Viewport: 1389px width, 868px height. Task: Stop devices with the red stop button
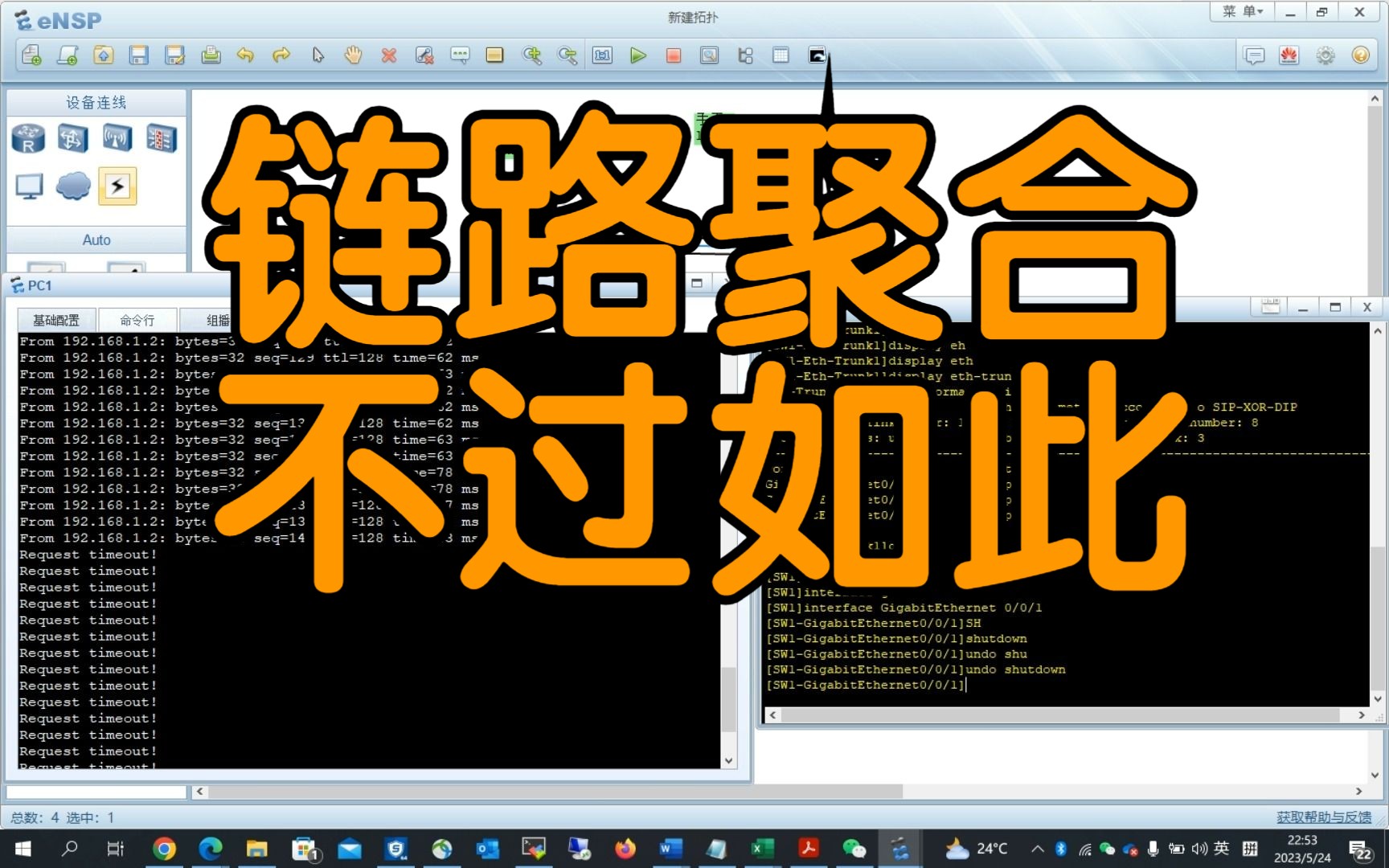[x=674, y=55]
